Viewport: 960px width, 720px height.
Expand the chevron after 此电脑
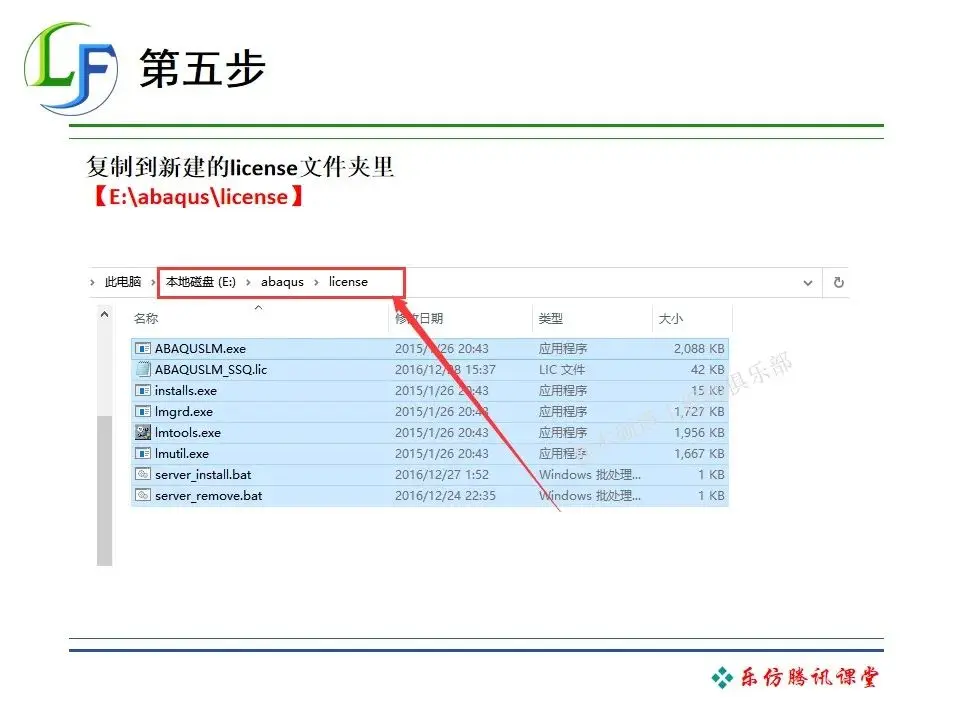coord(153,282)
